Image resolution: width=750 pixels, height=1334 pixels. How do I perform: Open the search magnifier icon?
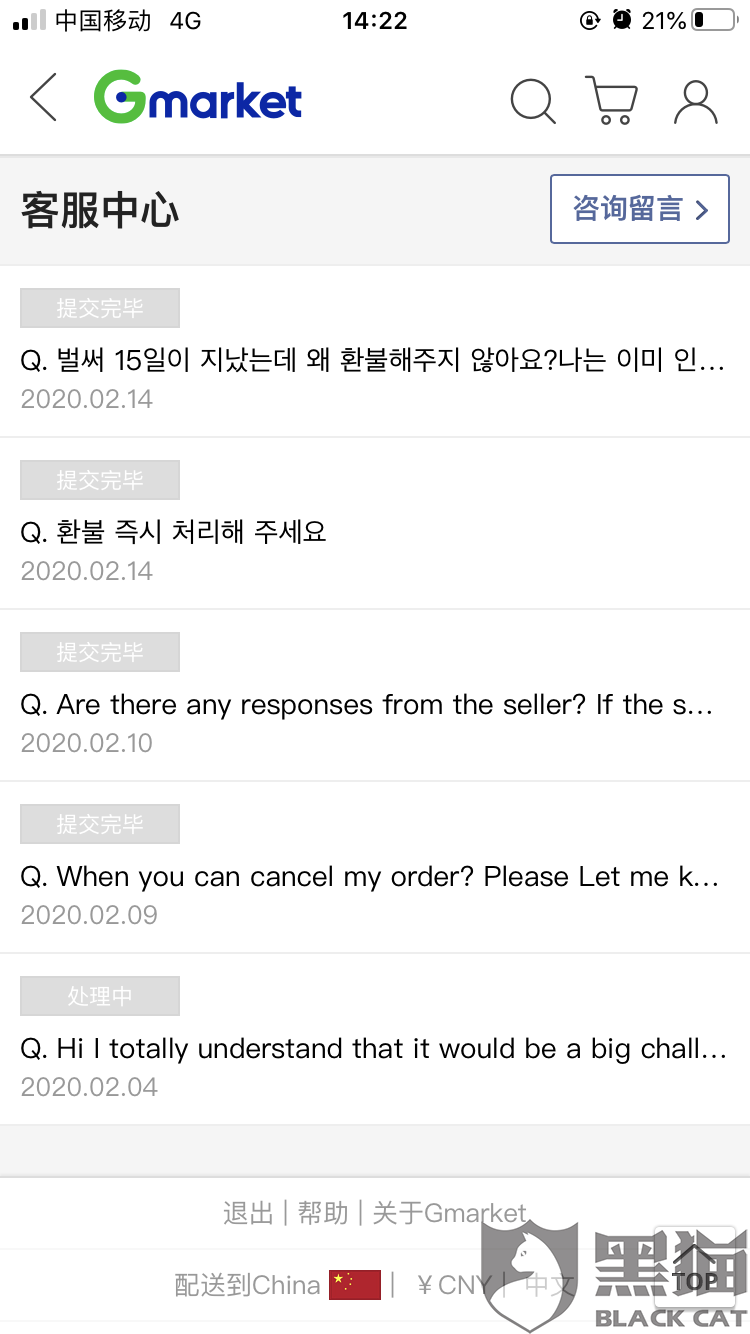click(x=533, y=101)
